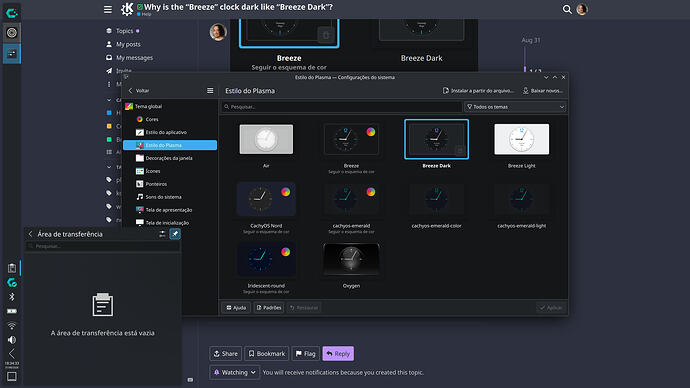
Task: Reply to the forum topic
Action: click(x=338, y=354)
